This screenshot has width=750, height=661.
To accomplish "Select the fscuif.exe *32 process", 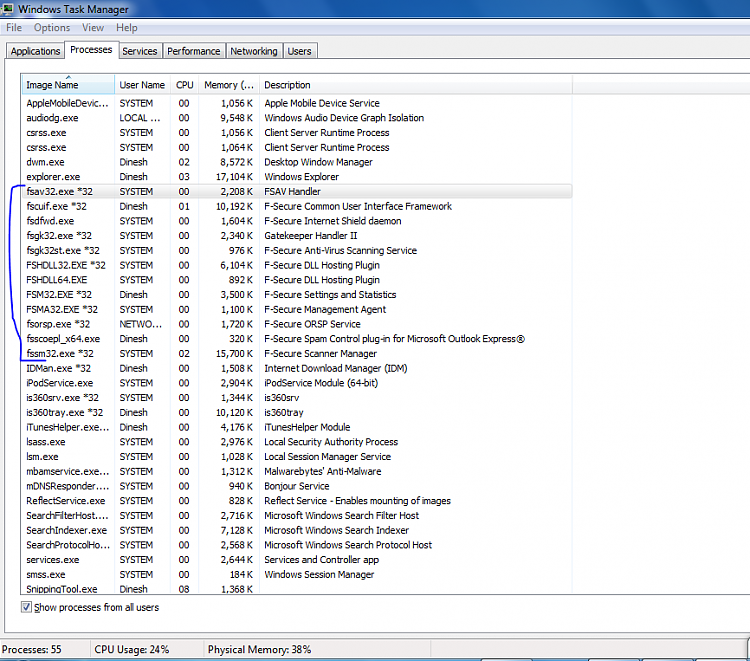I will click(297, 207).
